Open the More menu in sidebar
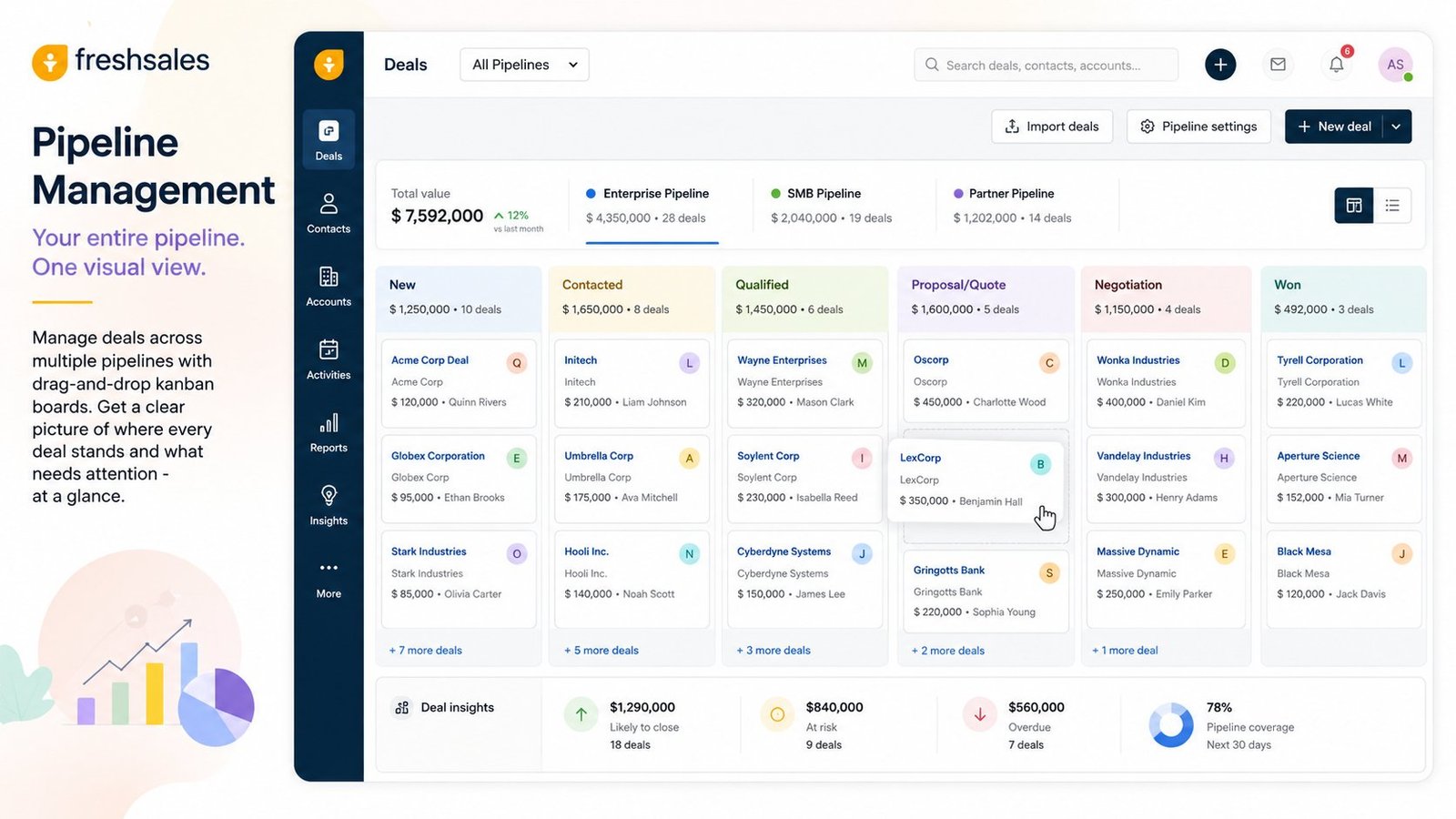 click(x=329, y=579)
